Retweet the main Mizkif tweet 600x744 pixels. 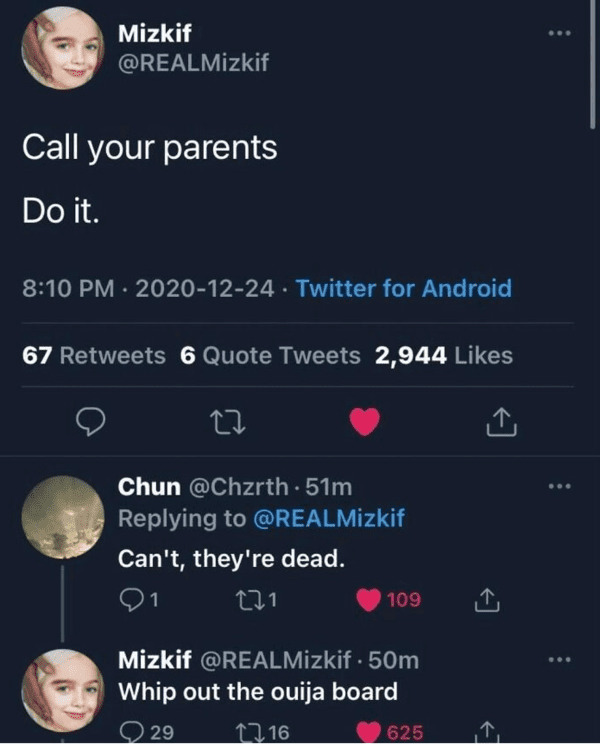click(x=228, y=422)
